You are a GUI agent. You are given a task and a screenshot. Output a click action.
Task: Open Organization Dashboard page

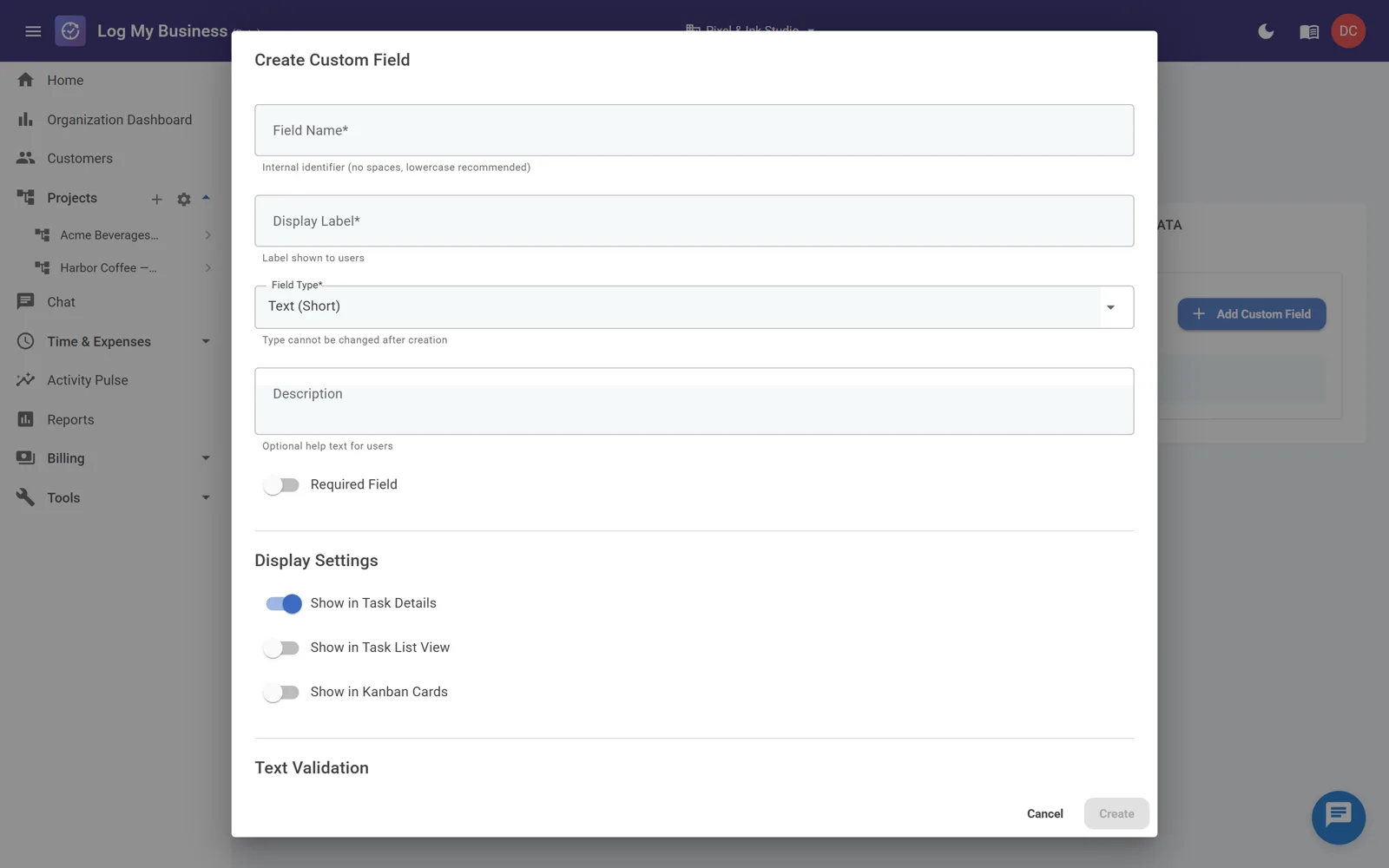click(x=120, y=120)
